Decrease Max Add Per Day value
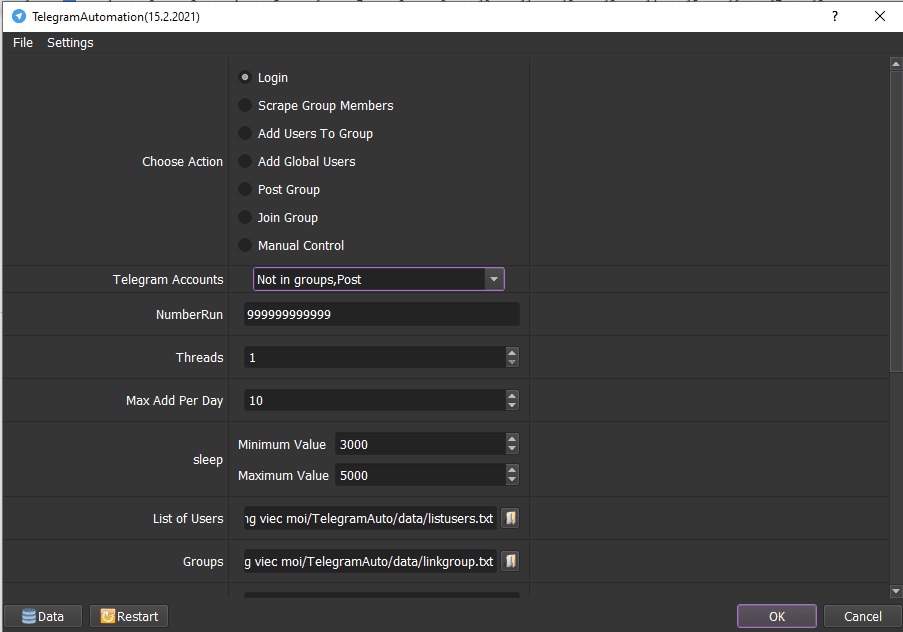Viewport: 903px width, 632px height. 511,406
